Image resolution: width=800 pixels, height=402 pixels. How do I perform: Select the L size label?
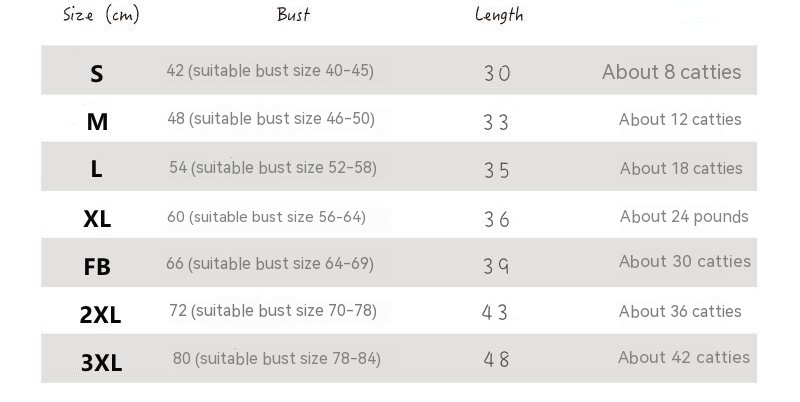point(97,170)
